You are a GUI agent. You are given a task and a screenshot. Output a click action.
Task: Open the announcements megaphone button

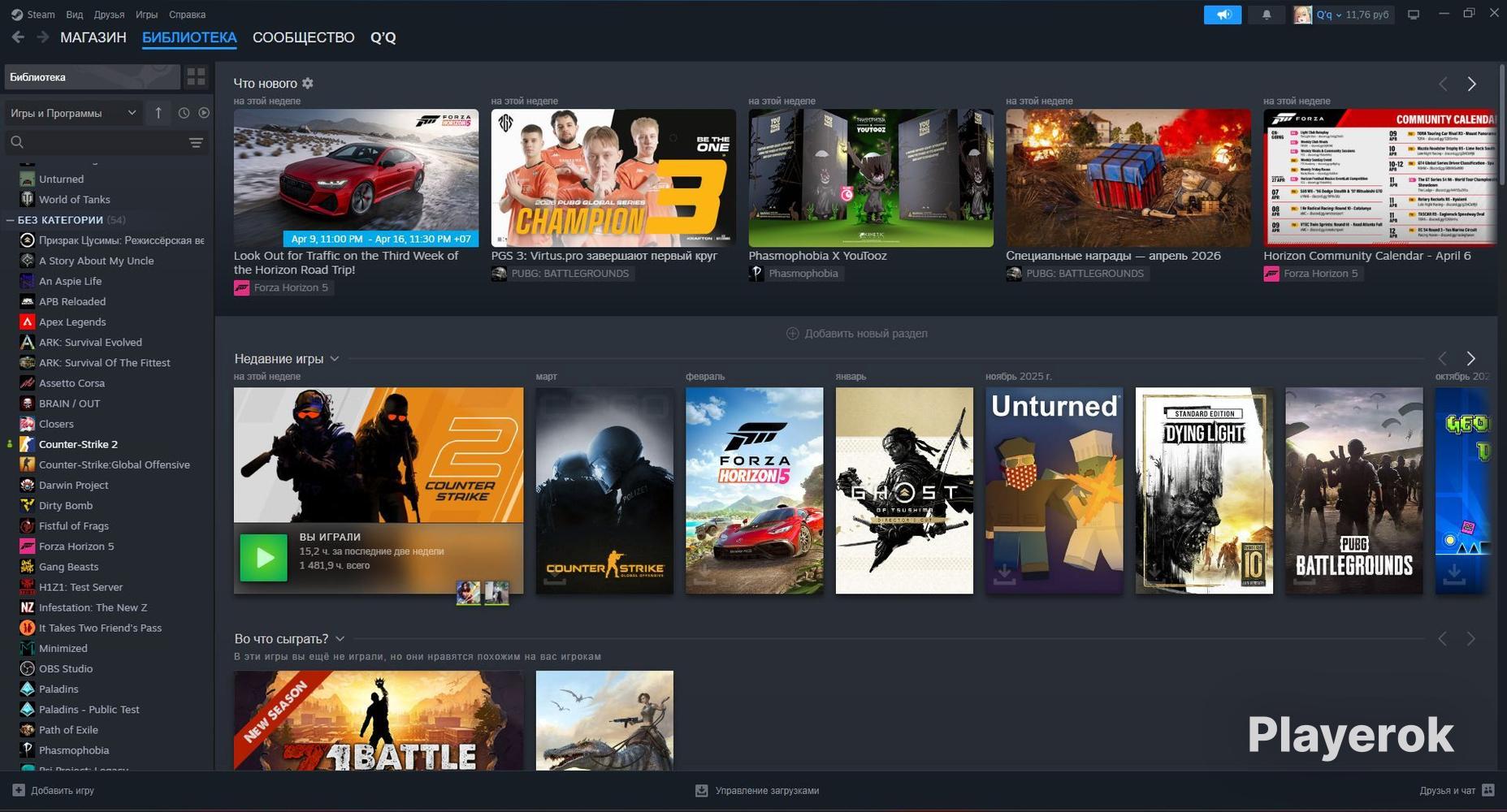coord(1223,15)
